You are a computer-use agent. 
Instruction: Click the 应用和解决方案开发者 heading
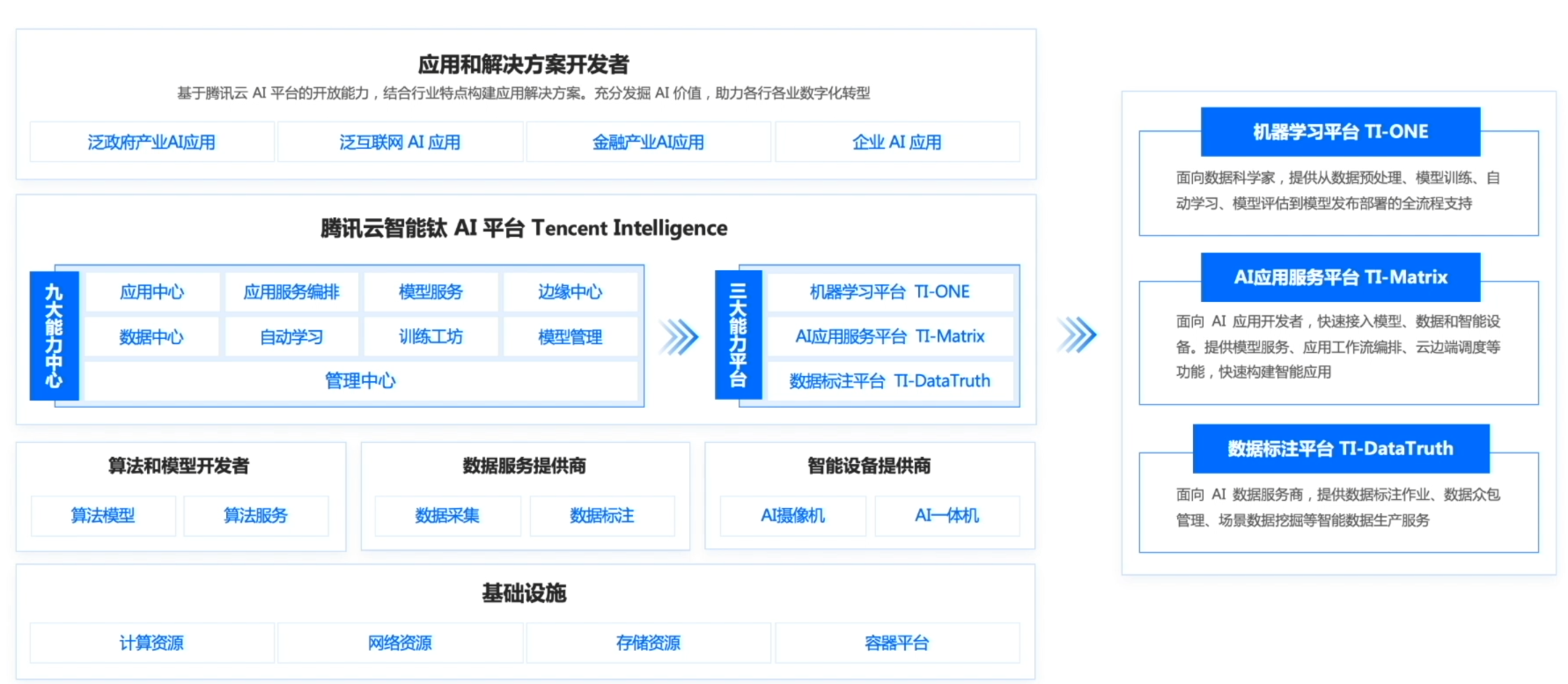coord(524,64)
